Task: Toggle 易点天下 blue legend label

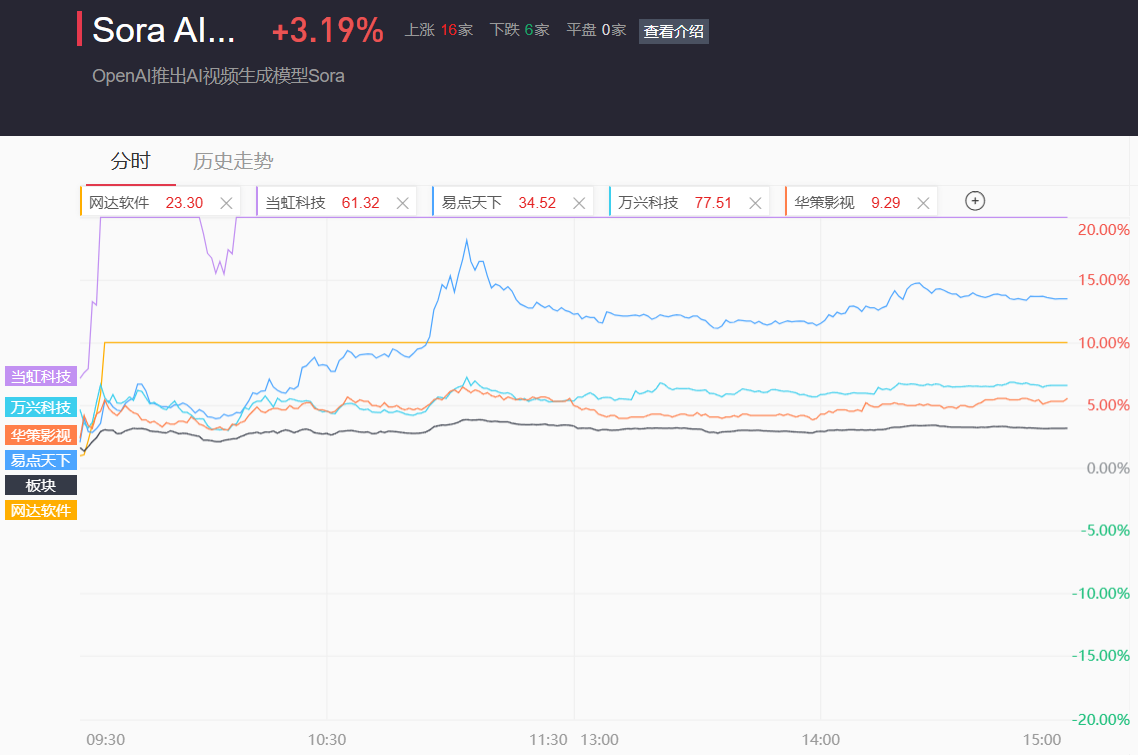Action: tap(41, 460)
